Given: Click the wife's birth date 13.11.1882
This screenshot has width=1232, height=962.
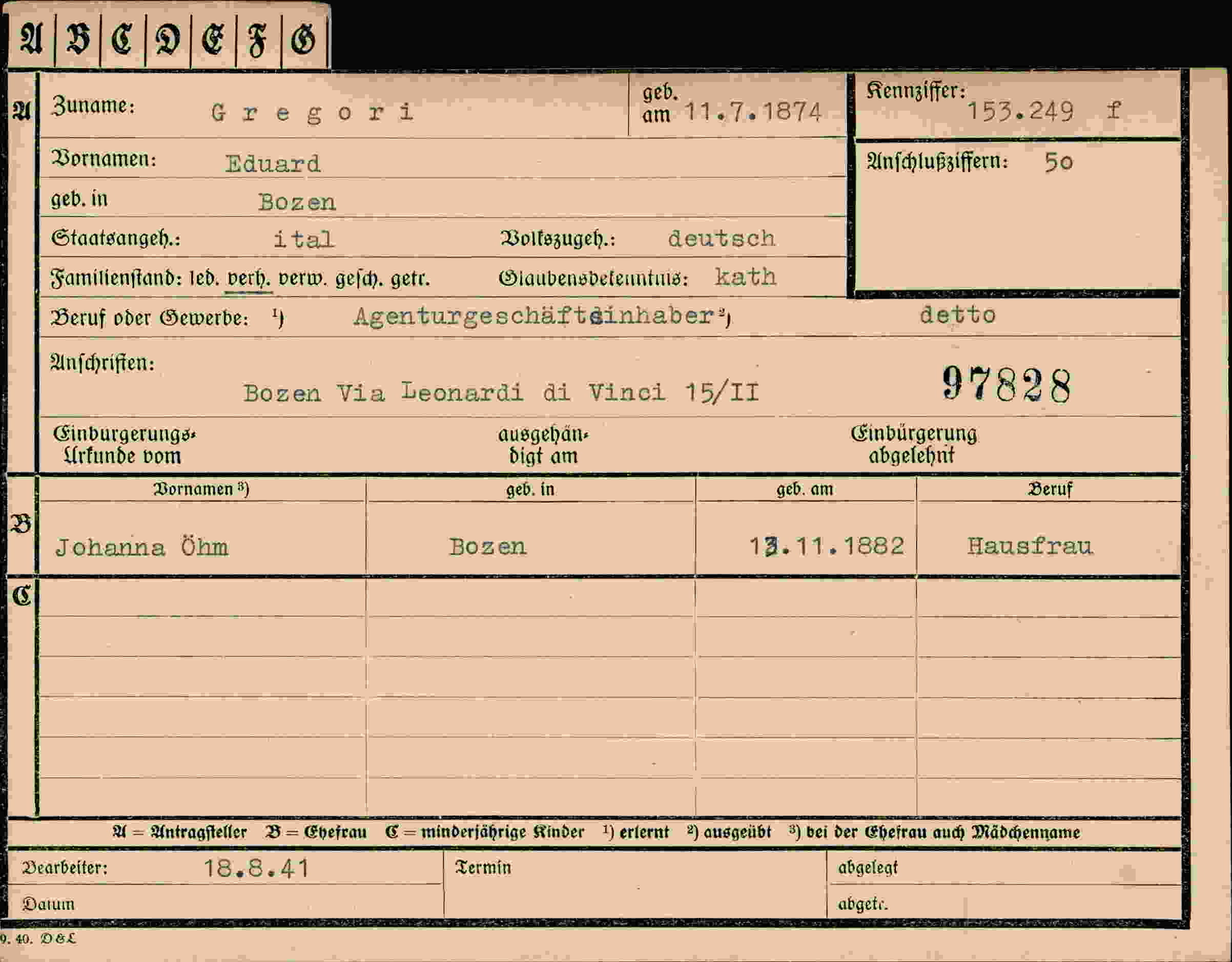Looking at the screenshot, I should [827, 546].
